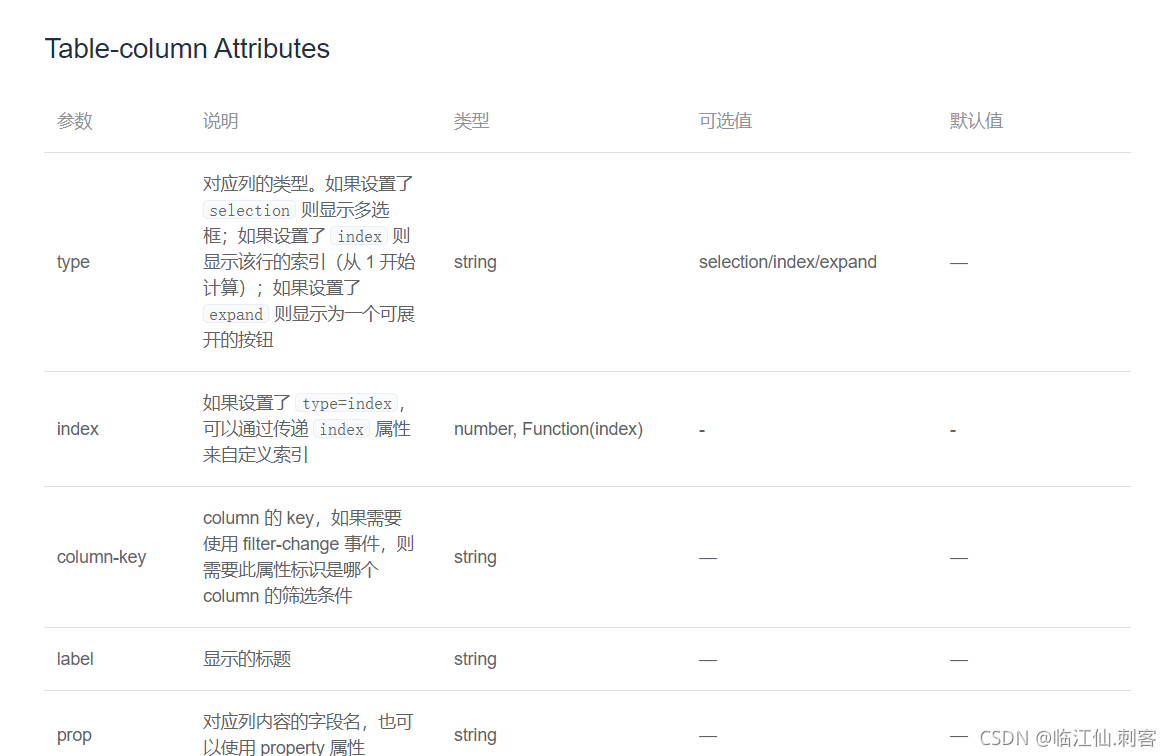Viewport: 1171px width, 756px height.
Task: Click the column-key parameter cell
Action: point(102,557)
